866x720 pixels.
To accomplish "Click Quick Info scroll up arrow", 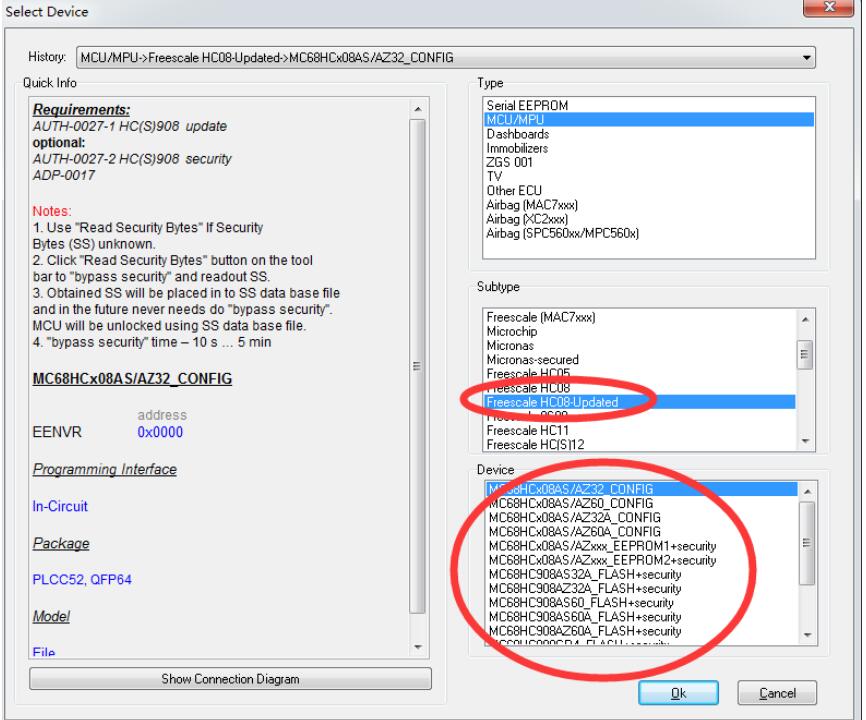I will click(418, 109).
